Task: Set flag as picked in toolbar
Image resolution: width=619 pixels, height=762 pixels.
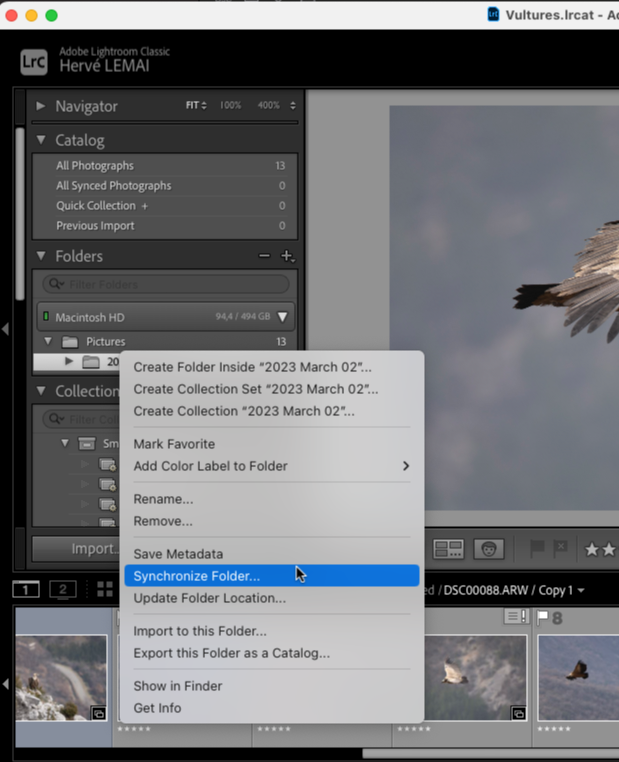Action: [x=536, y=549]
